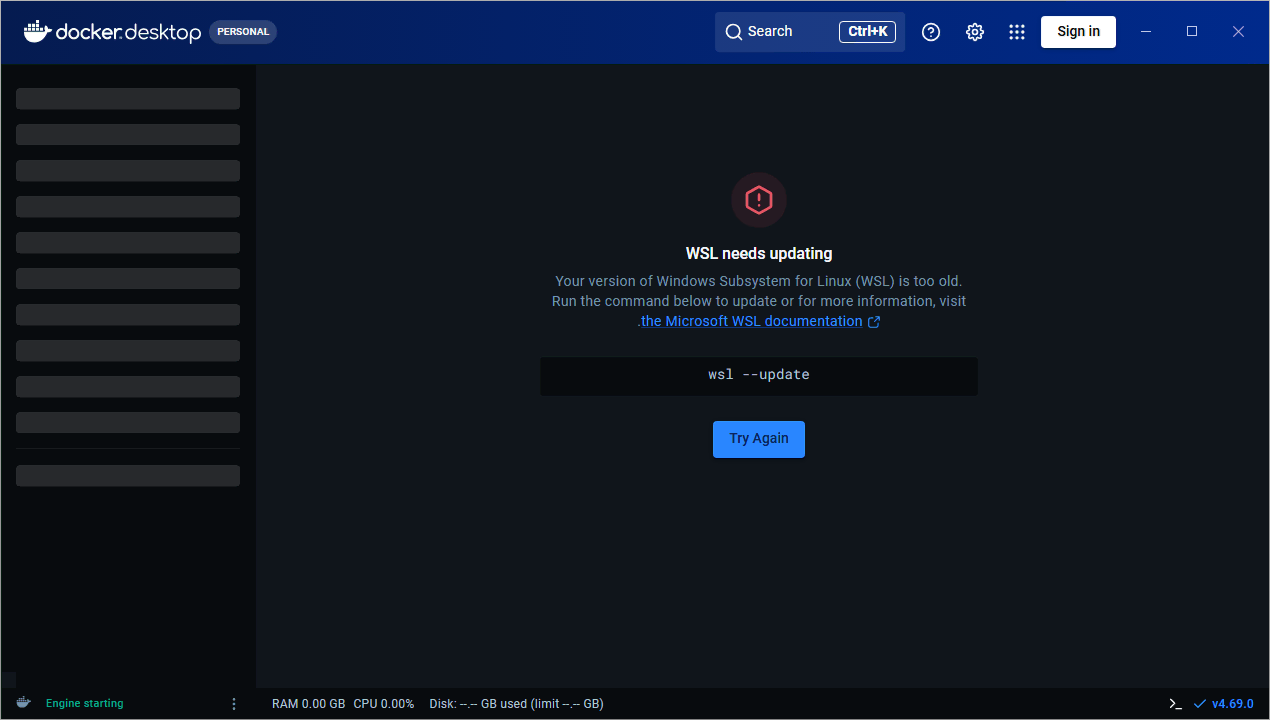Maximize the Docker Desktop window
Viewport: 1270px width, 720px height.
[x=1192, y=32]
